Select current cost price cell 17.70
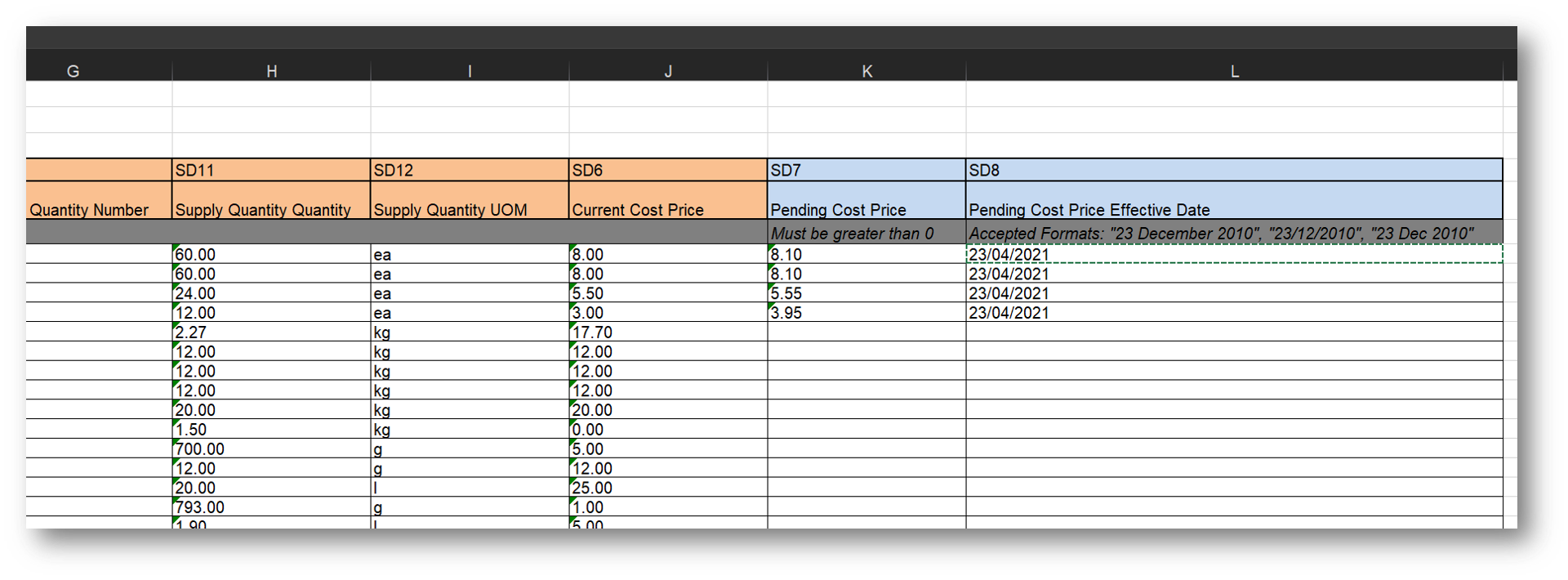Image resolution: width=1568 pixels, height=580 pixels. coord(668,332)
